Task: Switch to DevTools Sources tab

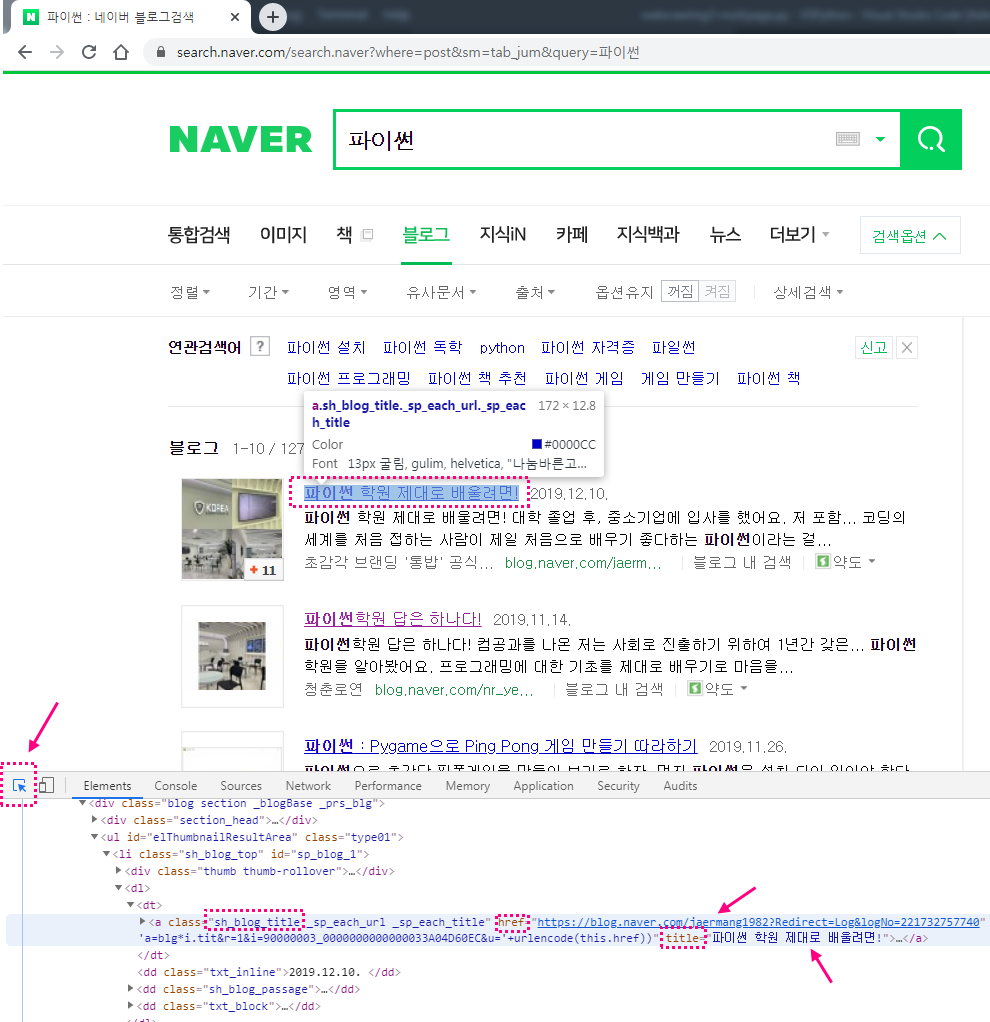Action: click(240, 786)
